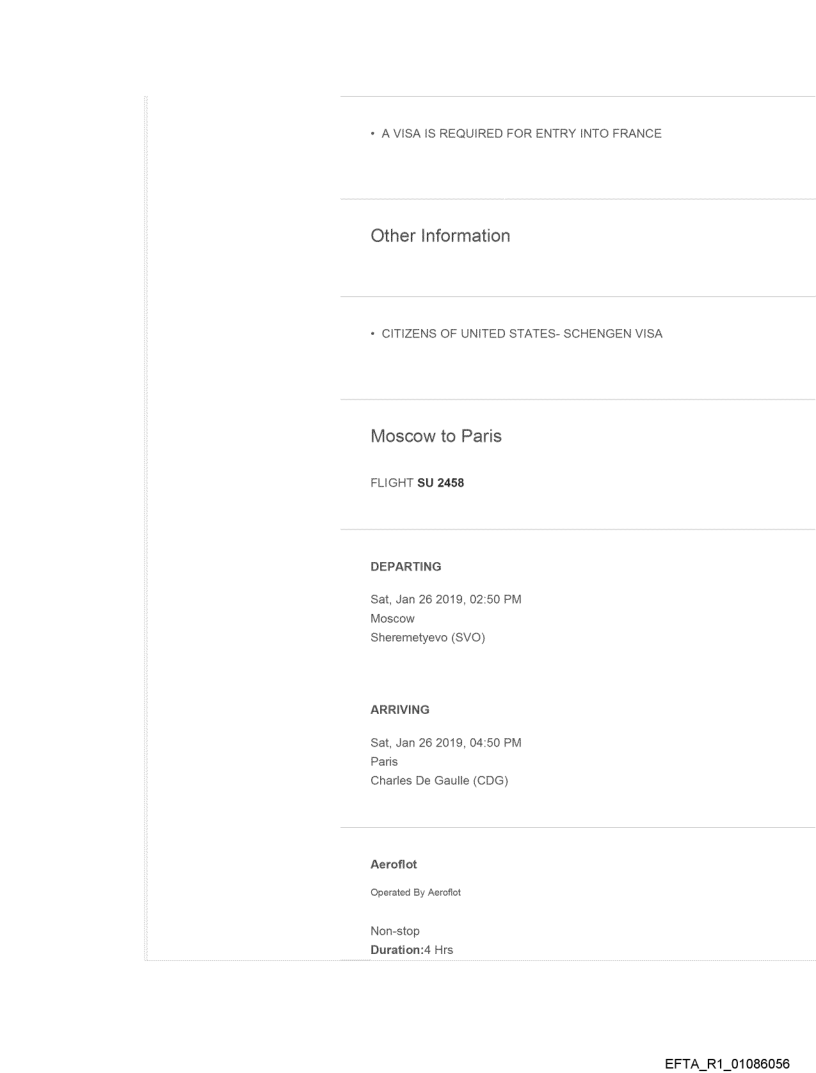Click the arrival city Paris line
The image size is (816, 1073).
click(384, 761)
